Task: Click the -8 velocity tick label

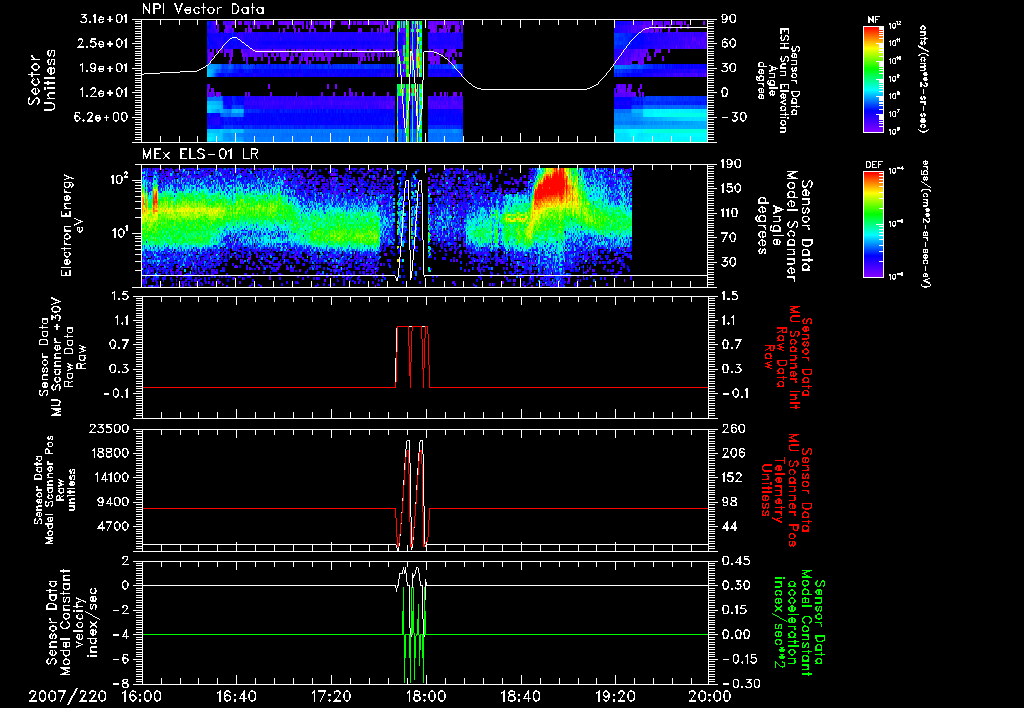Action: coord(121,684)
